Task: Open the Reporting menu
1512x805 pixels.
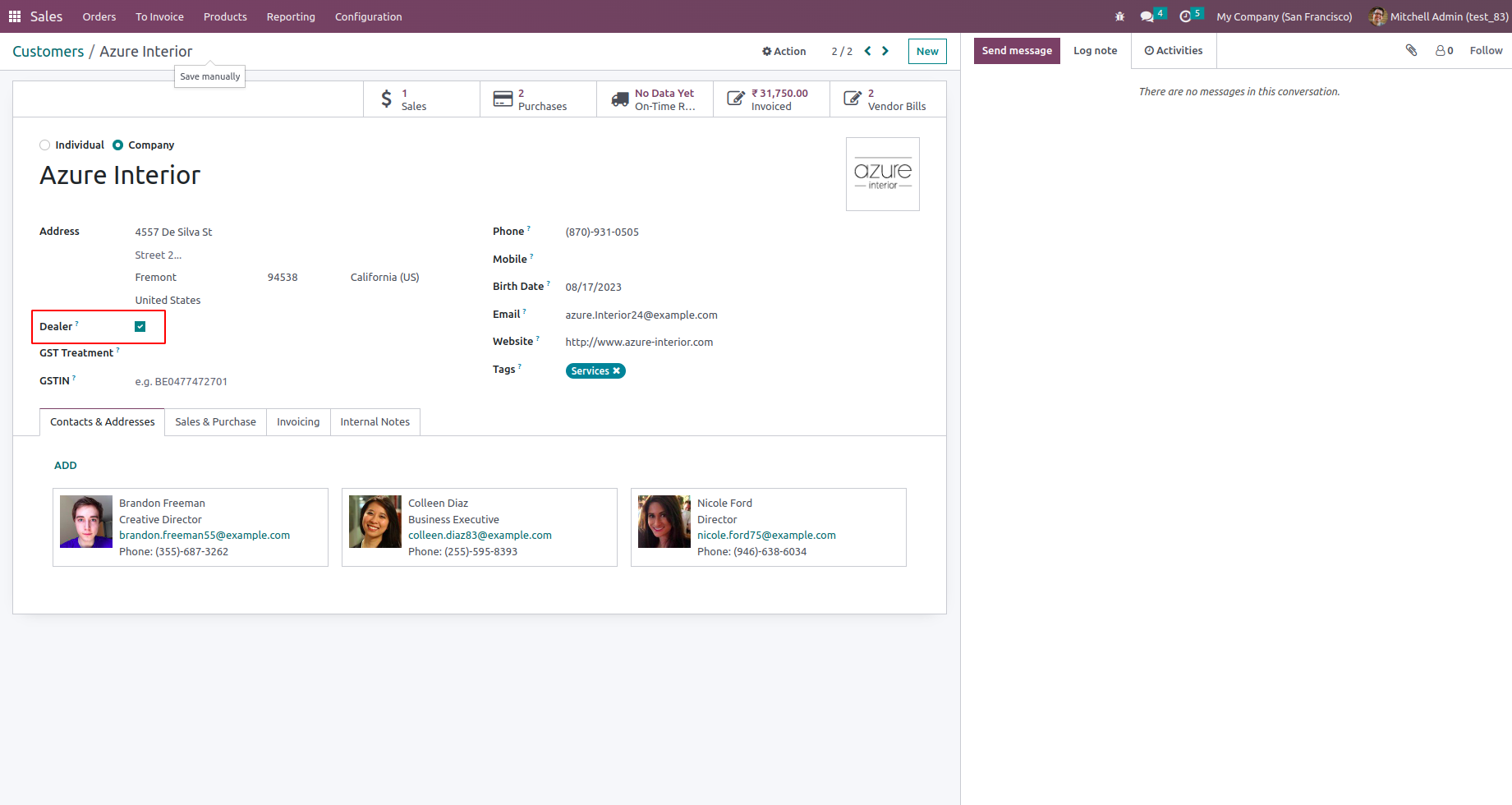Action: pos(291,16)
